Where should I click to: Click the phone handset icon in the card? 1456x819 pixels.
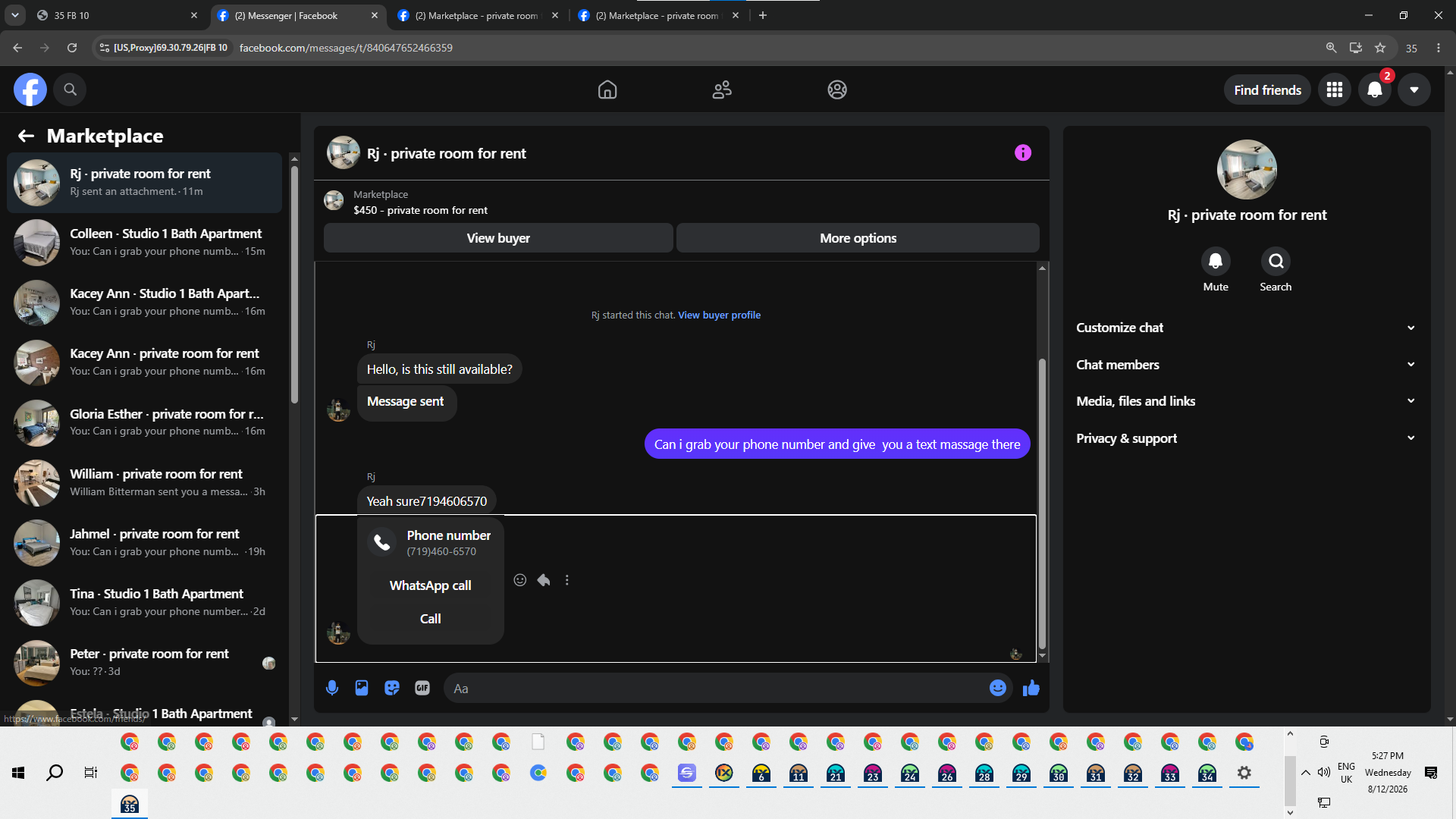(382, 542)
